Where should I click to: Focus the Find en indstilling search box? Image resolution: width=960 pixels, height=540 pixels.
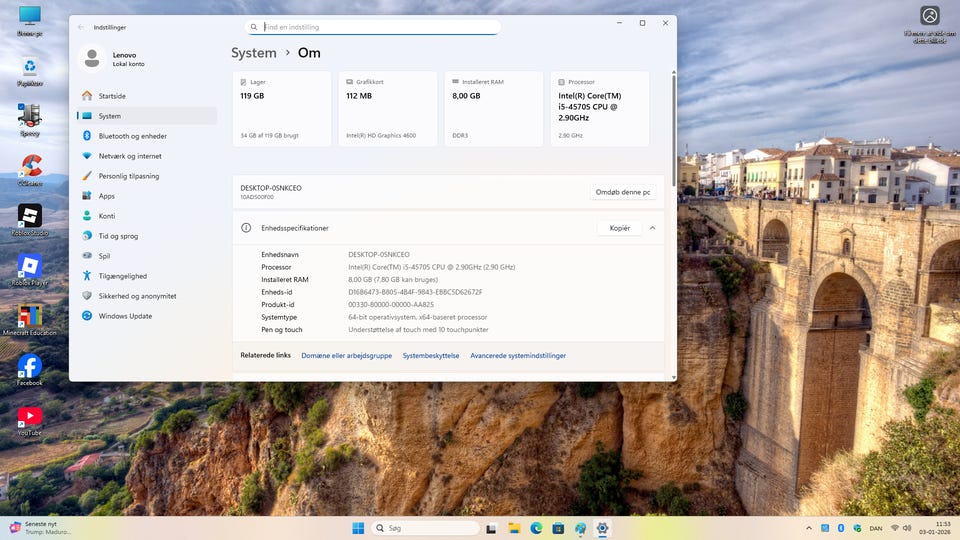(x=372, y=27)
